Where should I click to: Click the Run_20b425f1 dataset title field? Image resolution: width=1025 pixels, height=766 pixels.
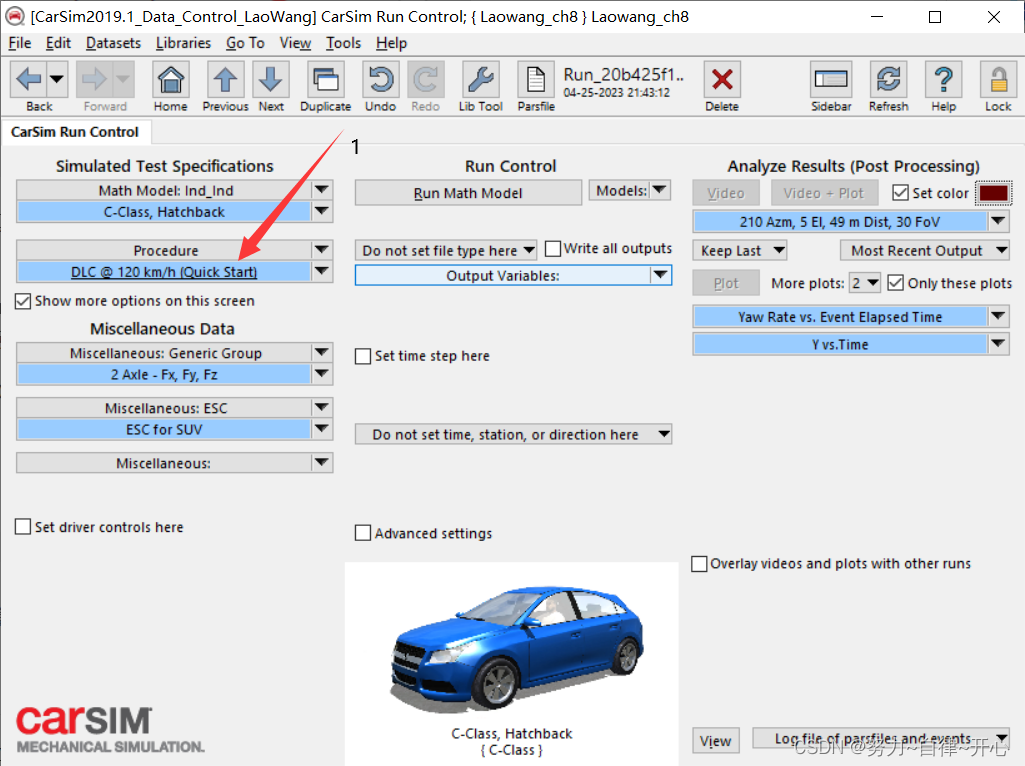tap(624, 75)
